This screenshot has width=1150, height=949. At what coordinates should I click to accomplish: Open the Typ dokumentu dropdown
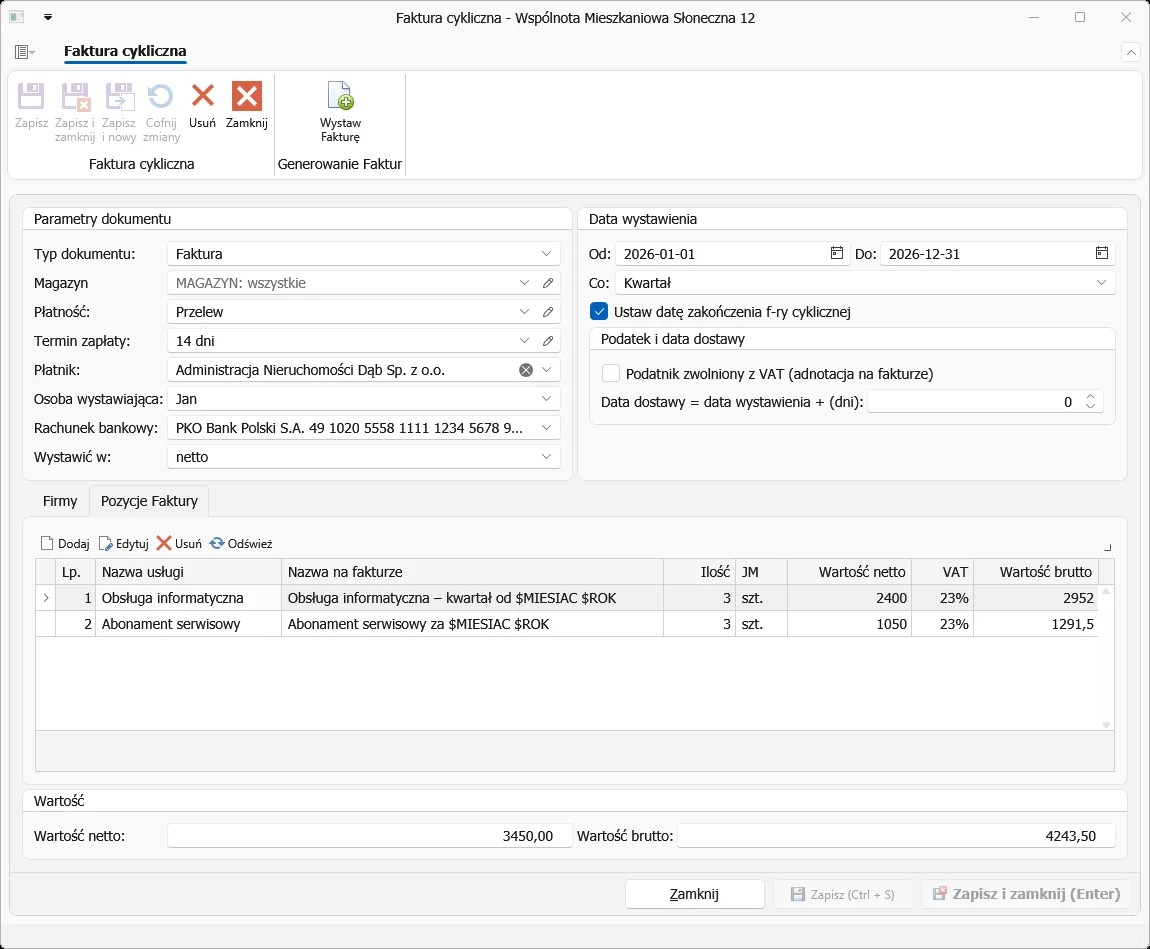pos(546,254)
